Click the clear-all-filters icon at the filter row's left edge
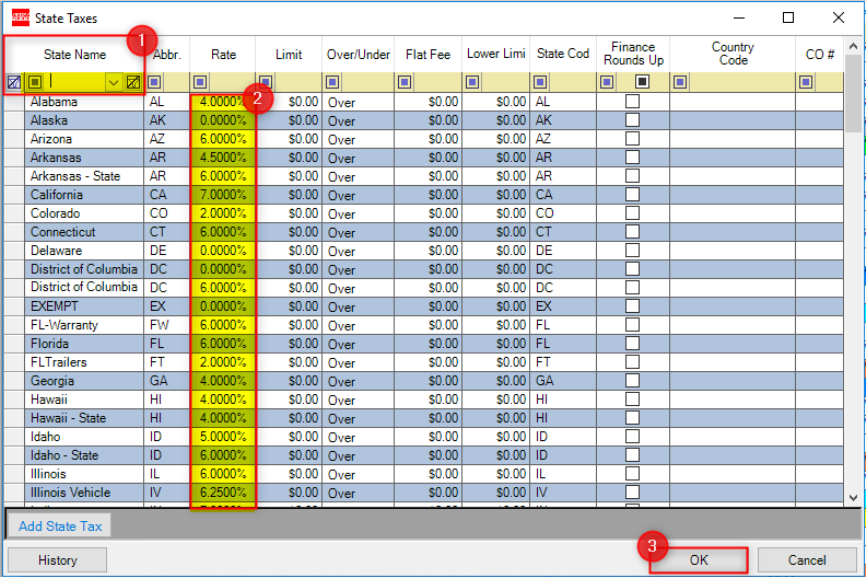 14,82
